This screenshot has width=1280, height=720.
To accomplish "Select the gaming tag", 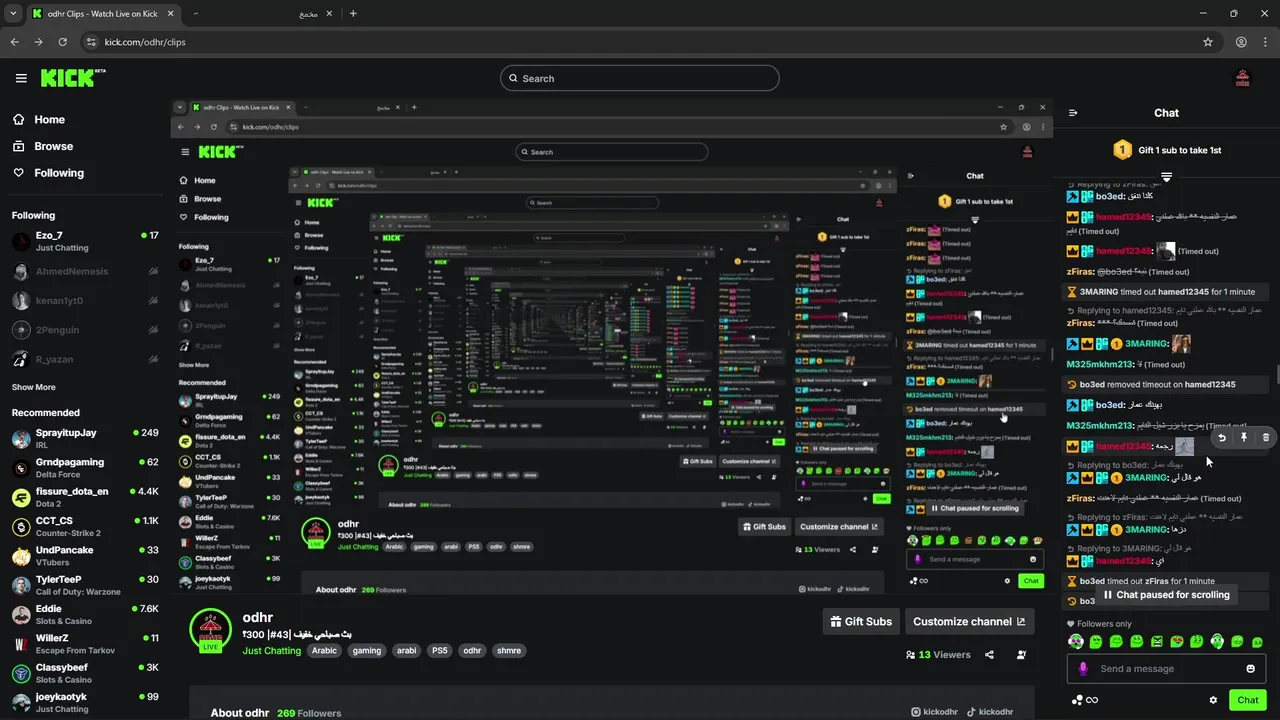I will (x=367, y=650).
